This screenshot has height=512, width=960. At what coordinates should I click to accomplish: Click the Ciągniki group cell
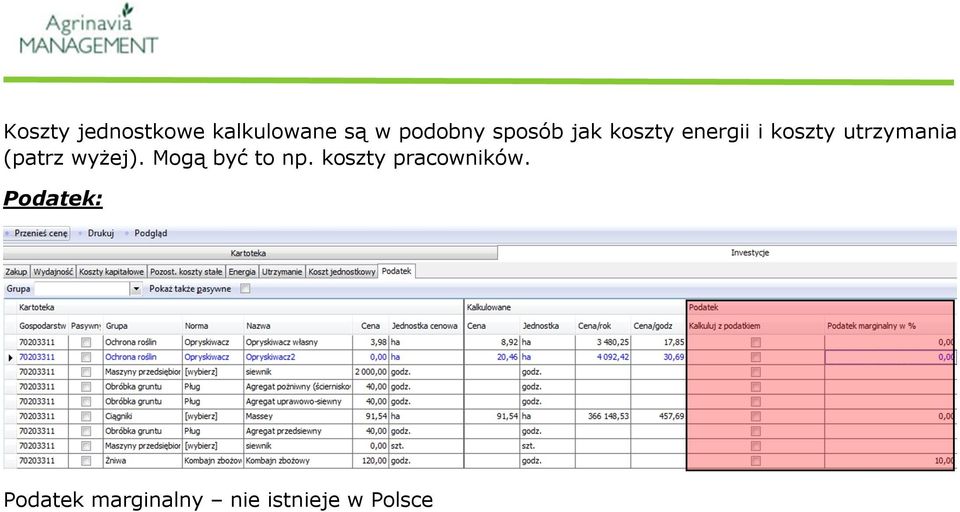[143, 416]
